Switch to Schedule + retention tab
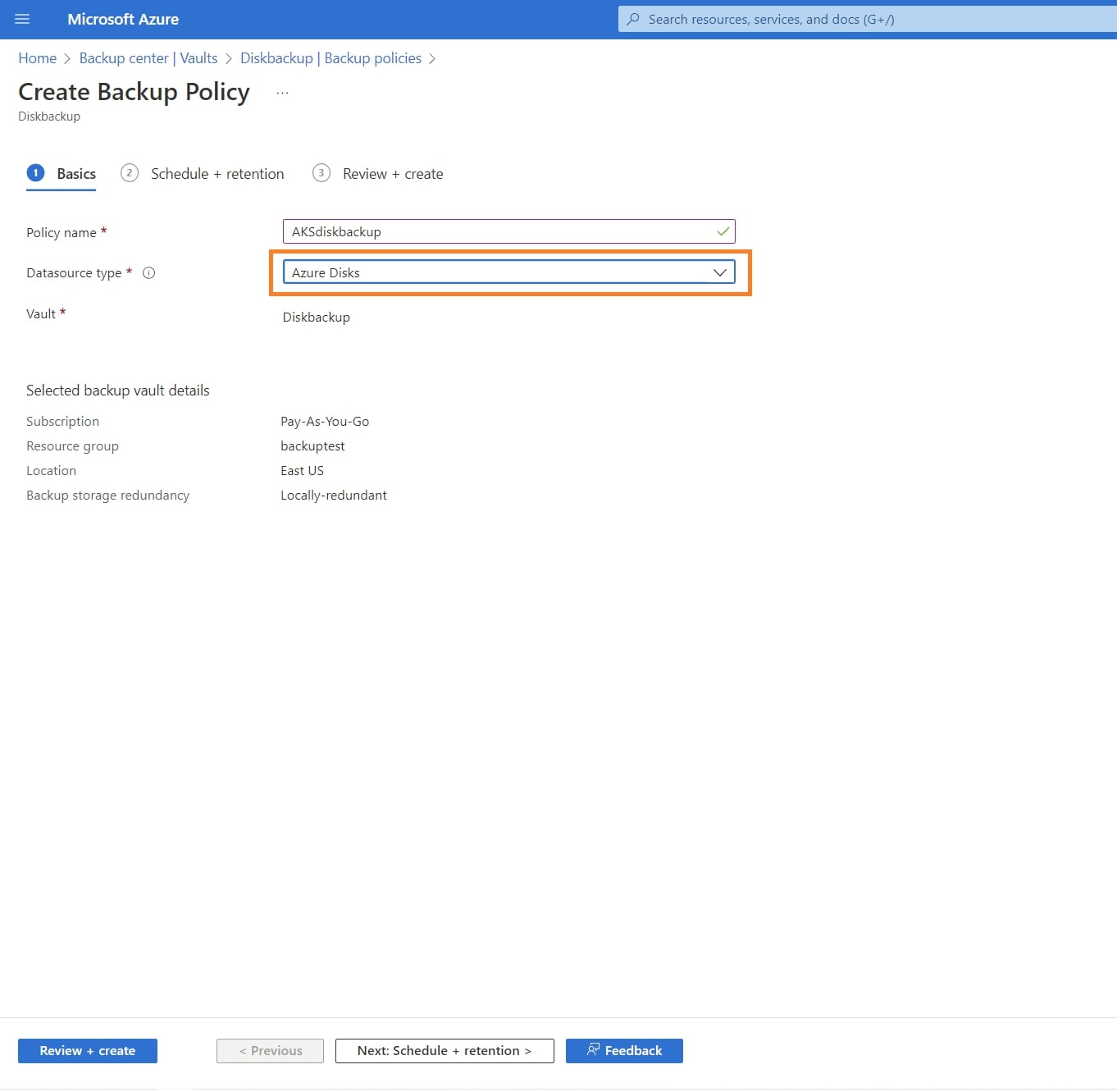The height and width of the screenshot is (1092, 1117). point(203,174)
